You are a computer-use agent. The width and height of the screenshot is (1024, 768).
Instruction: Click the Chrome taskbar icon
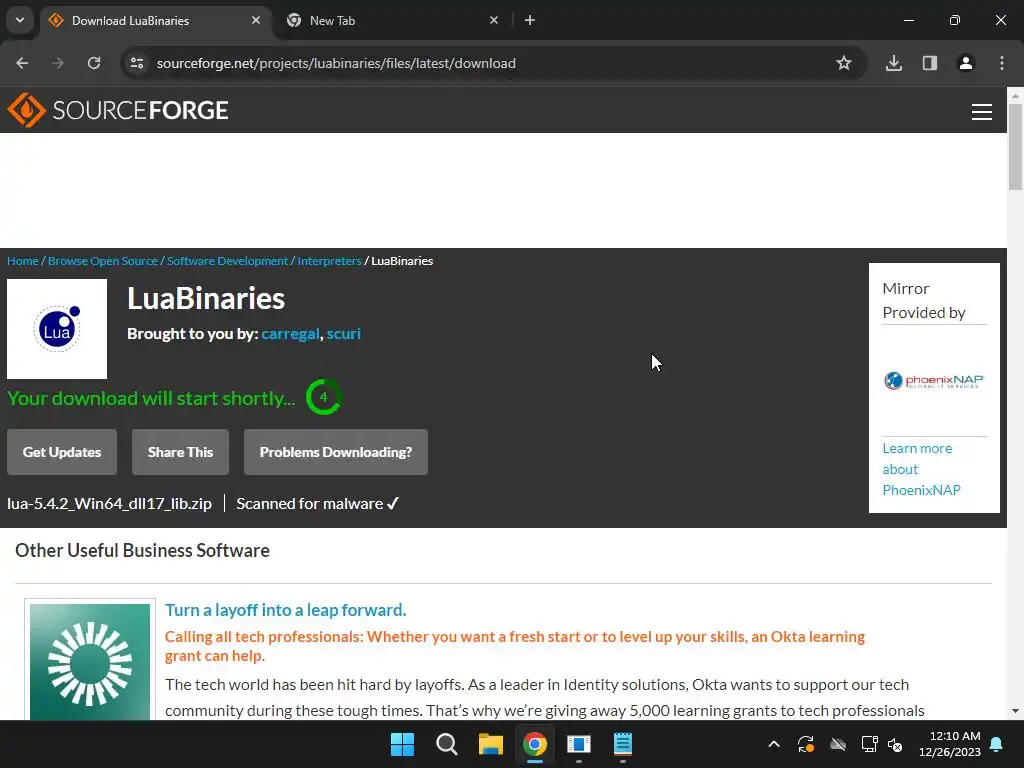[534, 744]
